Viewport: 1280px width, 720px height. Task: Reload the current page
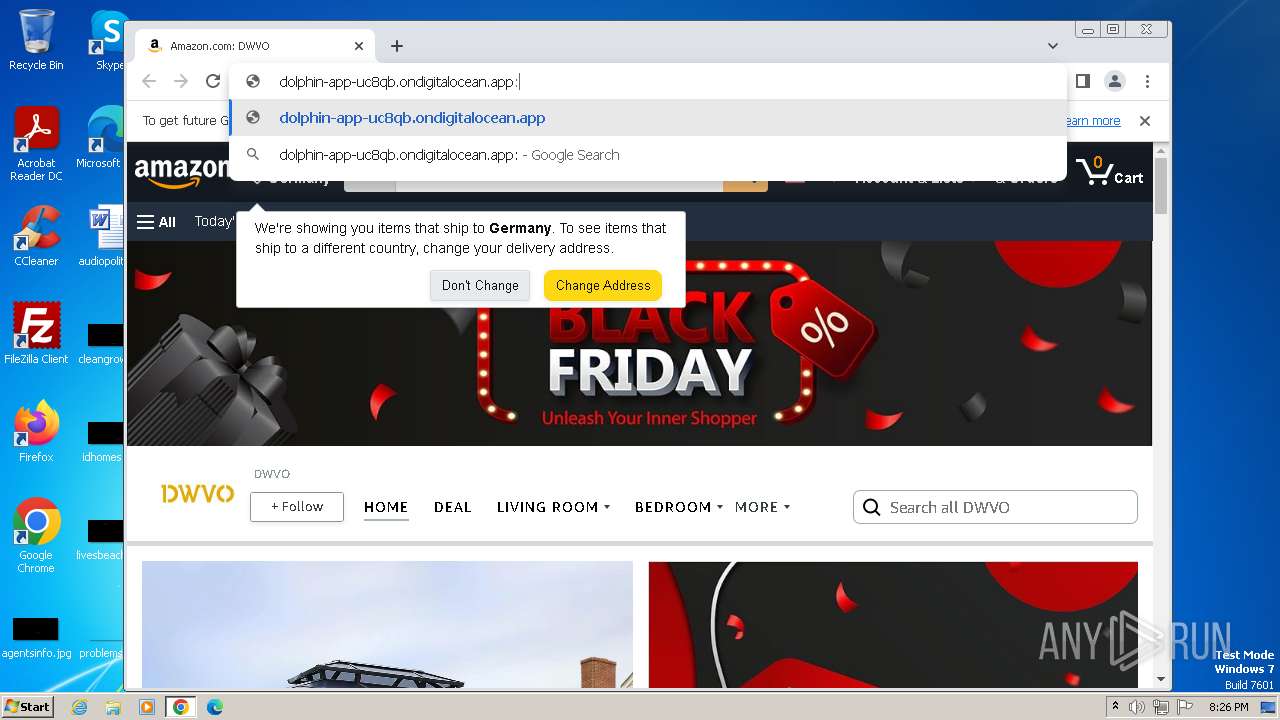tap(213, 81)
